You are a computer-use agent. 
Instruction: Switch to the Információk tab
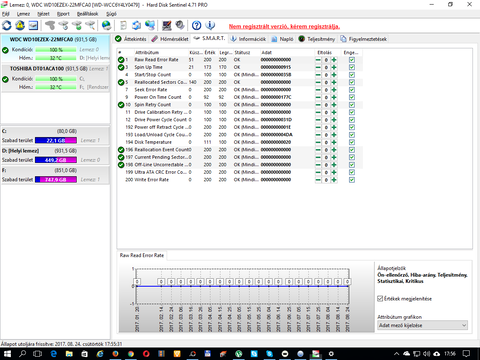[x=248, y=39]
